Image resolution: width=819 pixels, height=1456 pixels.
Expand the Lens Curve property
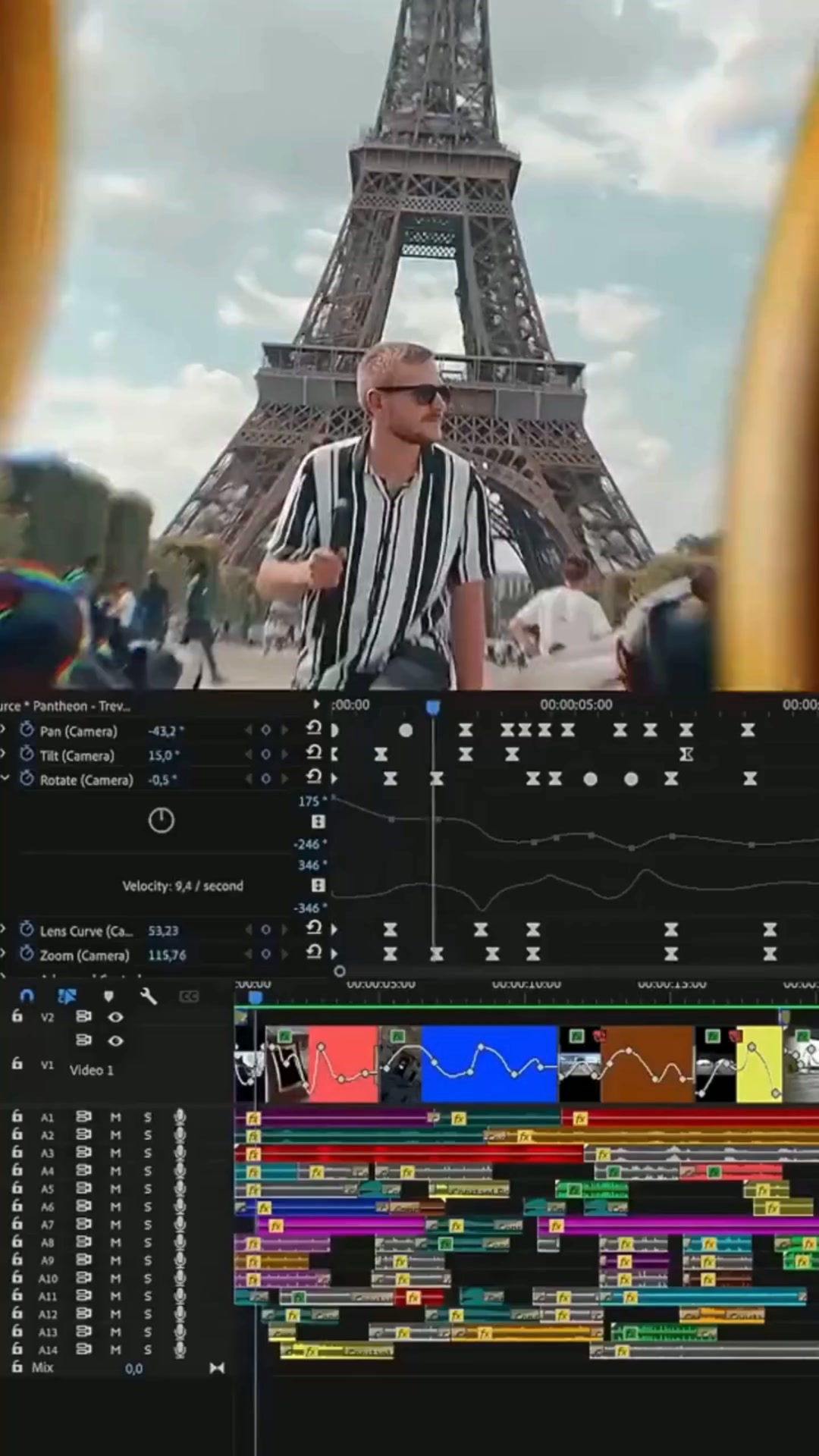[4, 930]
